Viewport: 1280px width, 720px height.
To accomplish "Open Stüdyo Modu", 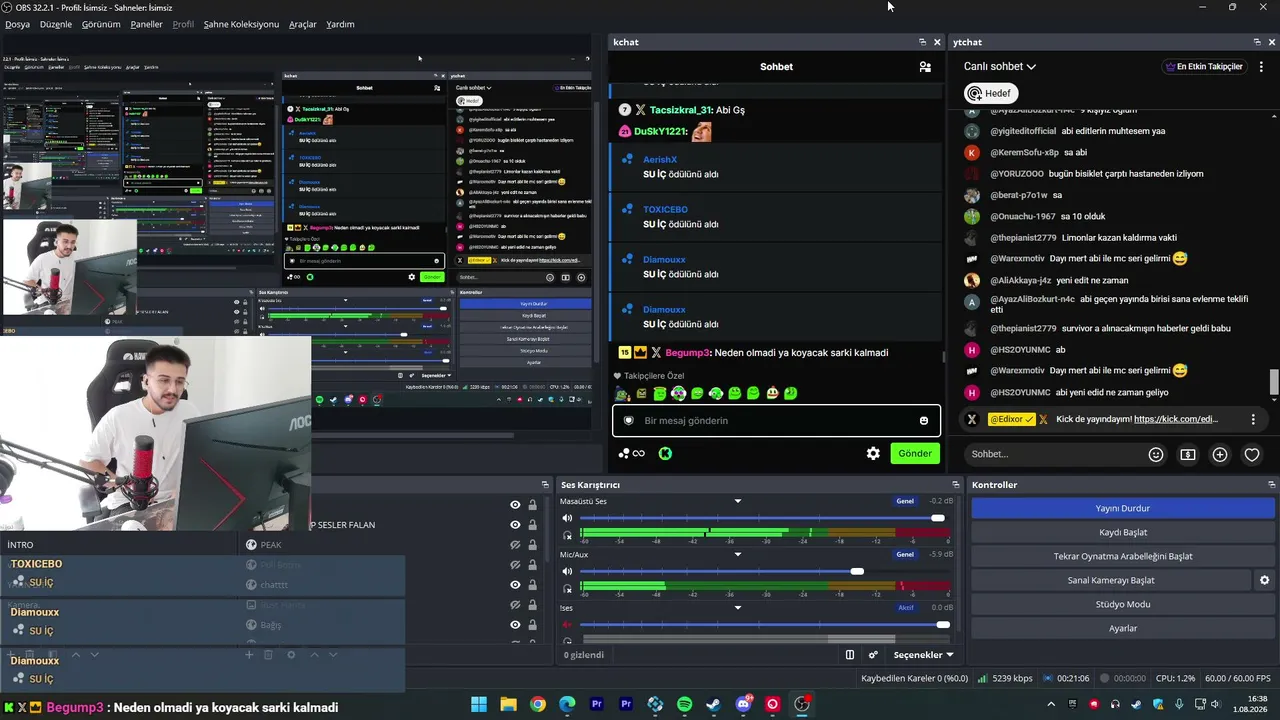I will (x=1122, y=604).
